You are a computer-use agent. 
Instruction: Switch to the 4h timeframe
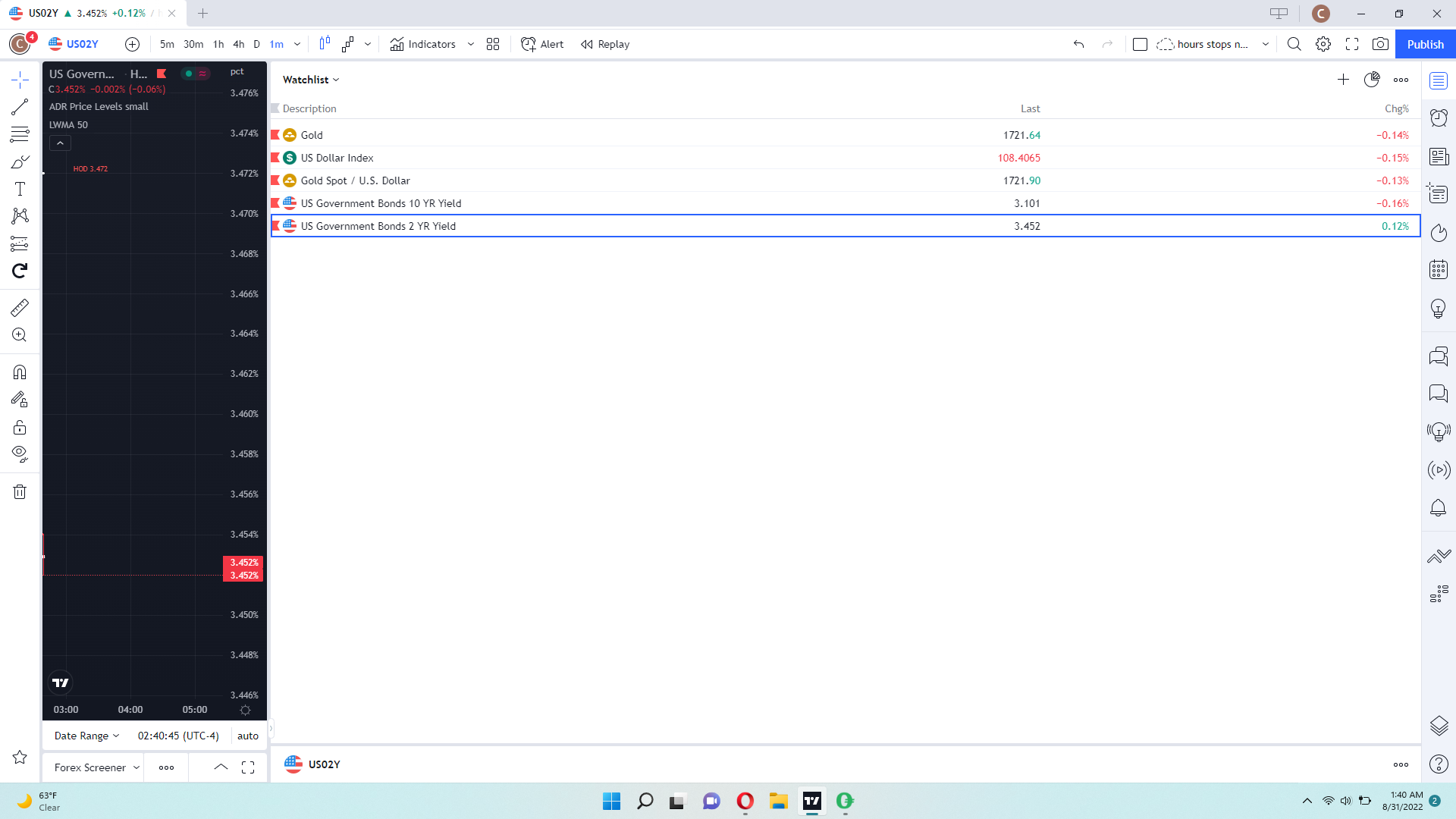tap(238, 44)
